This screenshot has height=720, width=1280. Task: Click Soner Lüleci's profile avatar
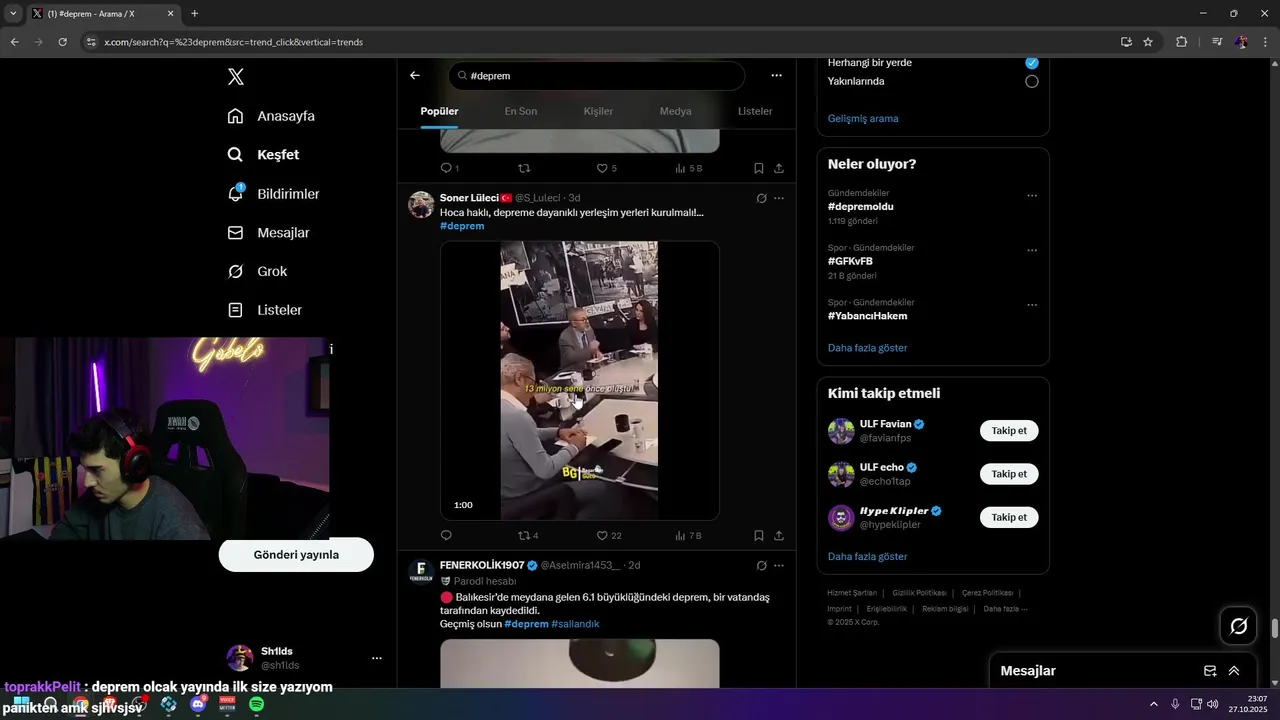coord(421,204)
